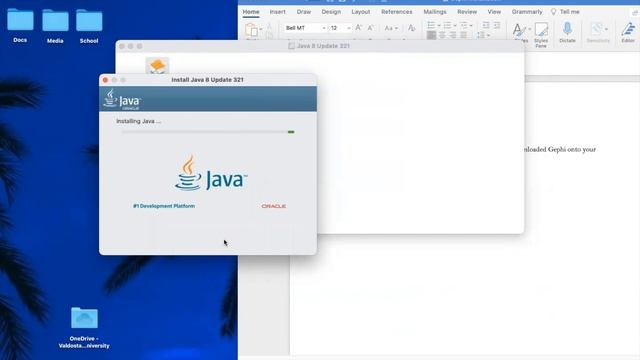Image resolution: width=640 pixels, height=360 pixels.
Task: Switch to the Review tab in Word
Action: pos(467,12)
